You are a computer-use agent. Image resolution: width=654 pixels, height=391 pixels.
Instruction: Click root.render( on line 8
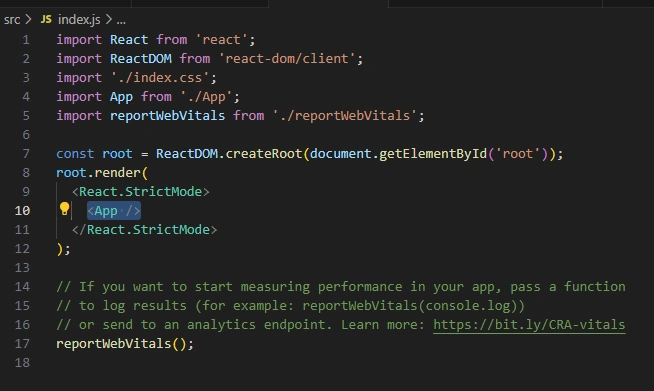tap(102, 173)
